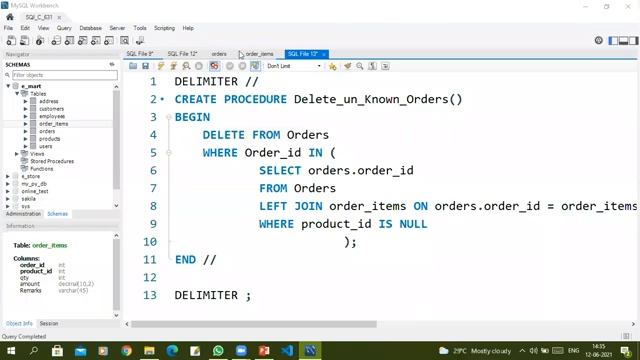Open the workbench settings gear icon
The image size is (640, 360).
[x=598, y=40]
